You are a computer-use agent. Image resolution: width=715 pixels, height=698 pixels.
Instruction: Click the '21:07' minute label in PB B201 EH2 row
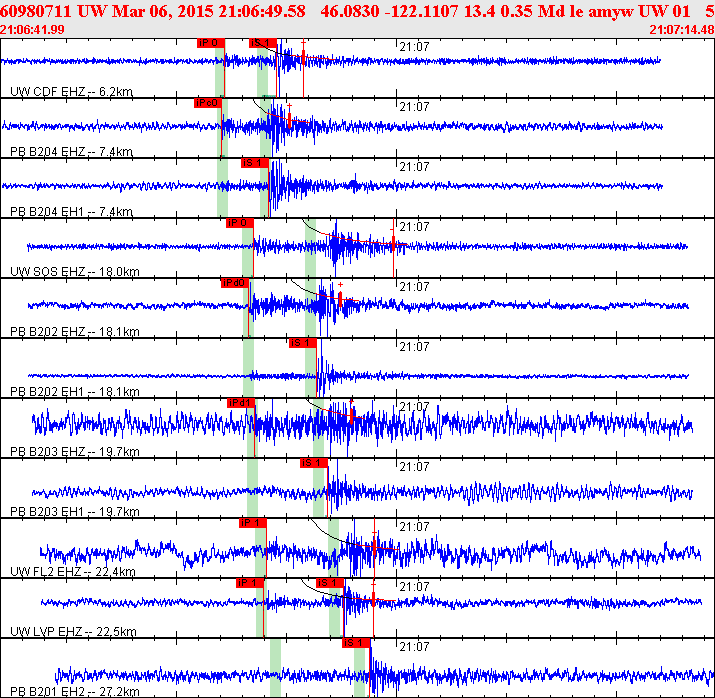[414, 647]
